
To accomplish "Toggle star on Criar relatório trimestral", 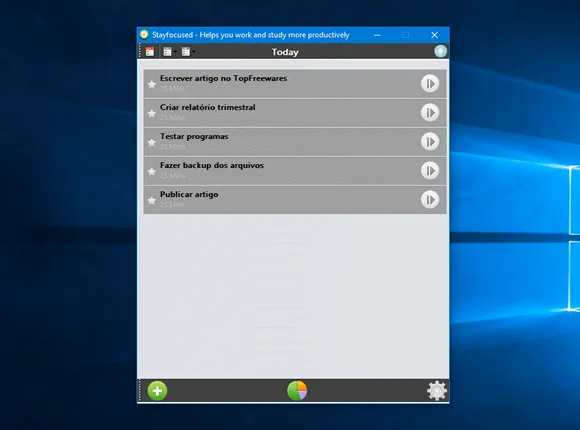I will [x=152, y=114].
